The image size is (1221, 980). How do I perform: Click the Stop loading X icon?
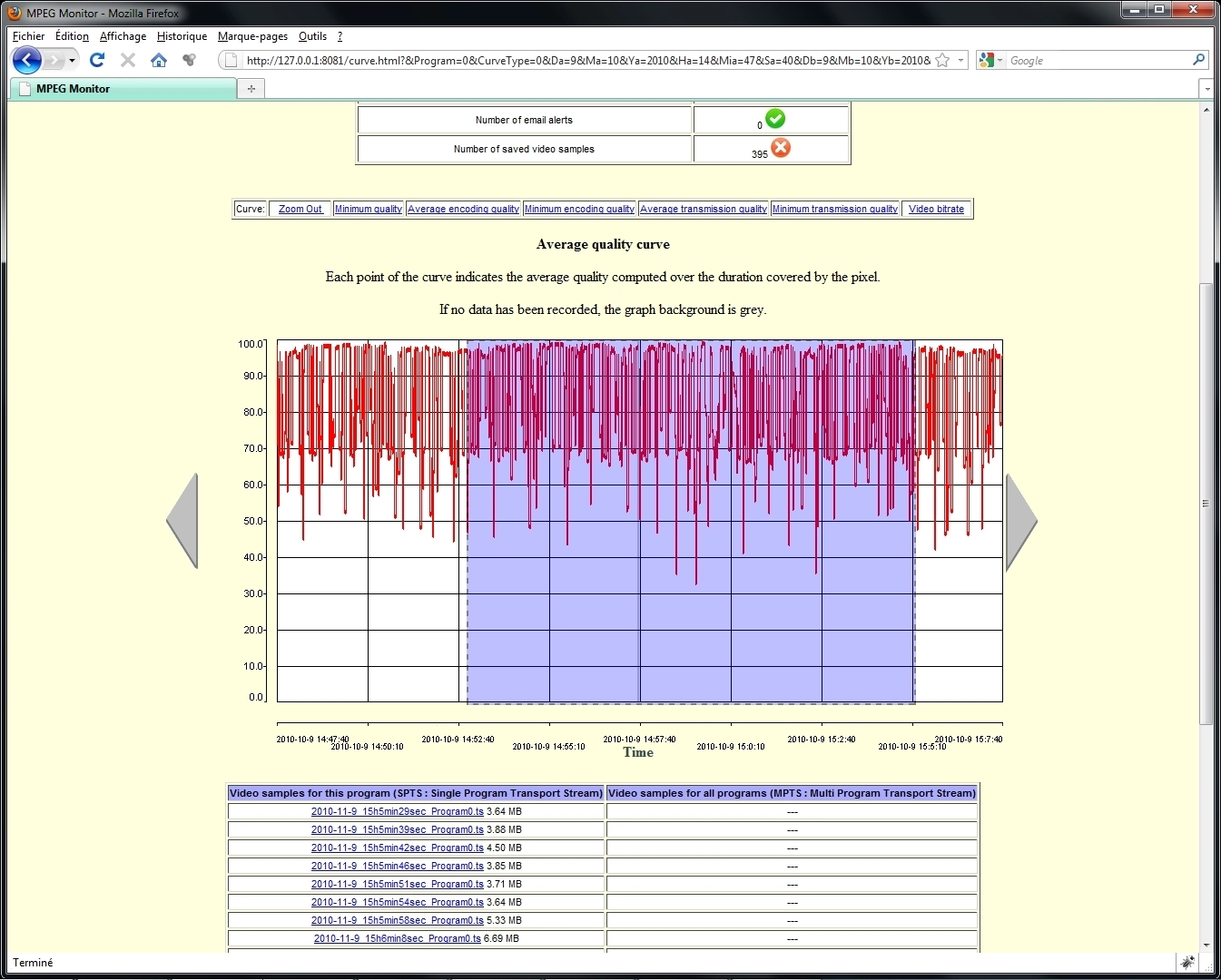128,61
